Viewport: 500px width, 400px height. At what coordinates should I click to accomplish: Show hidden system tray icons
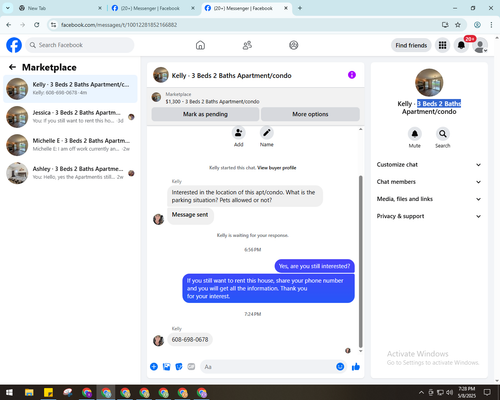pos(421,392)
